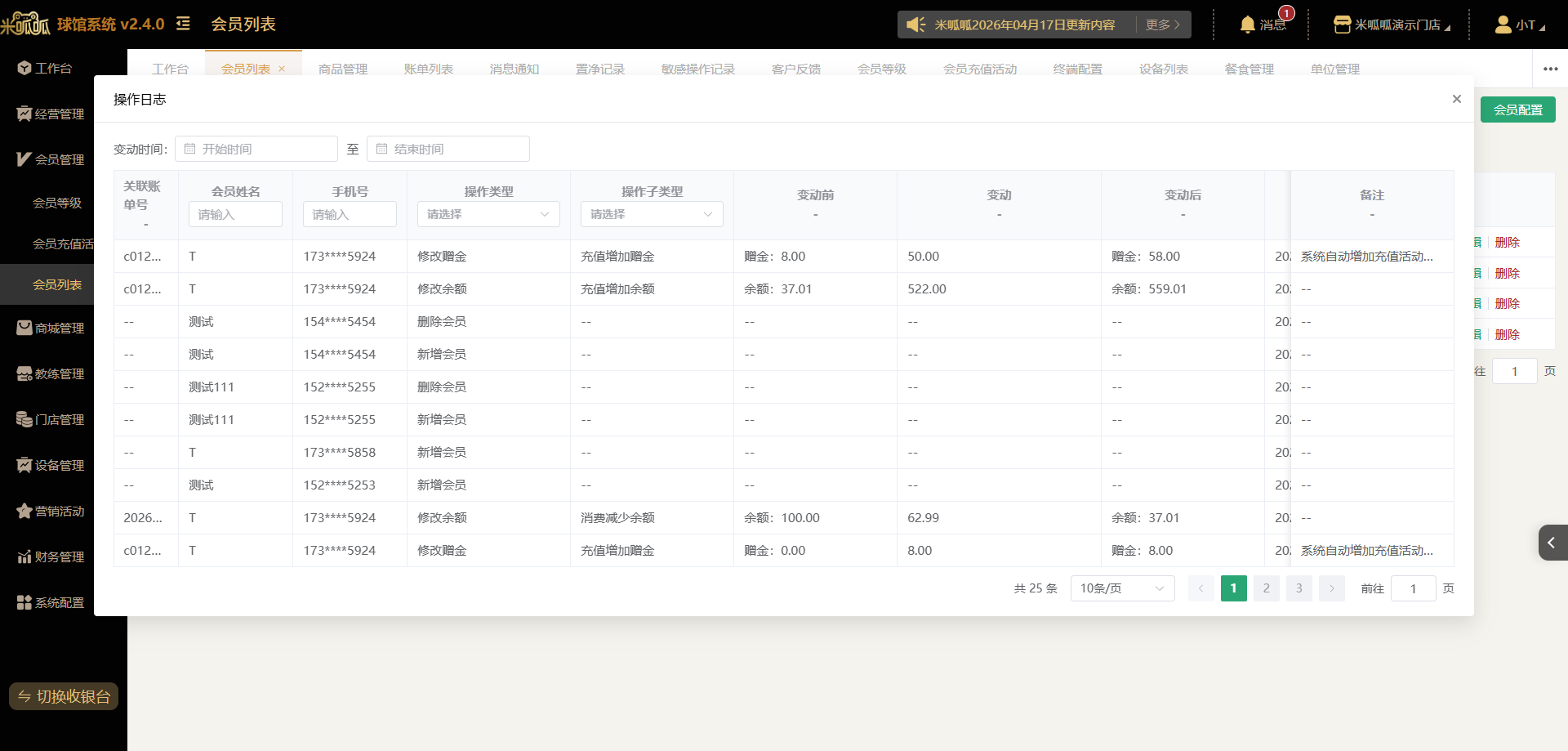Image resolution: width=1568 pixels, height=751 pixels.
Task: Open the 操作类型 filter dropdown
Action: coord(488,214)
